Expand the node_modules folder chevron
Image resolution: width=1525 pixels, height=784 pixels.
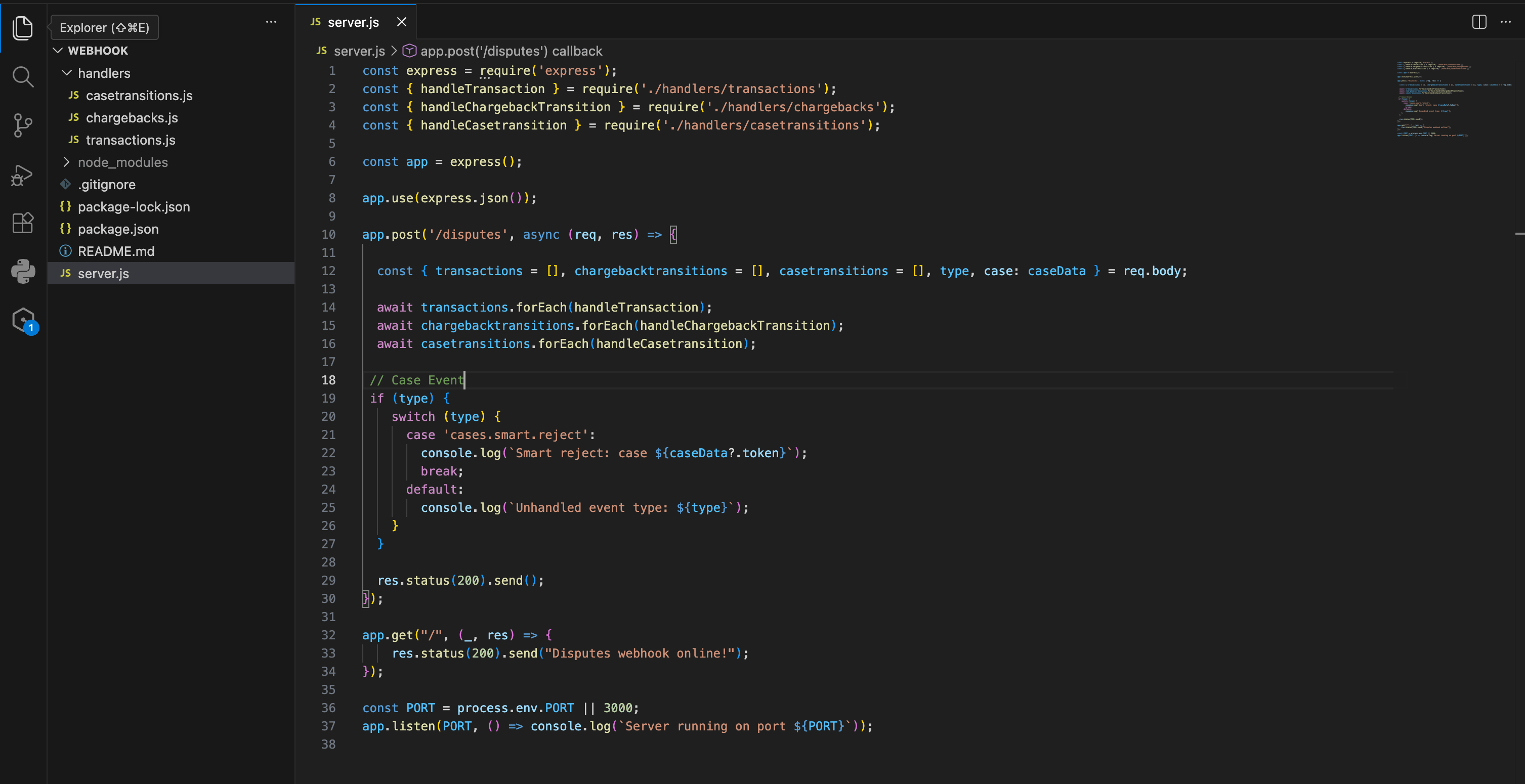(x=66, y=162)
